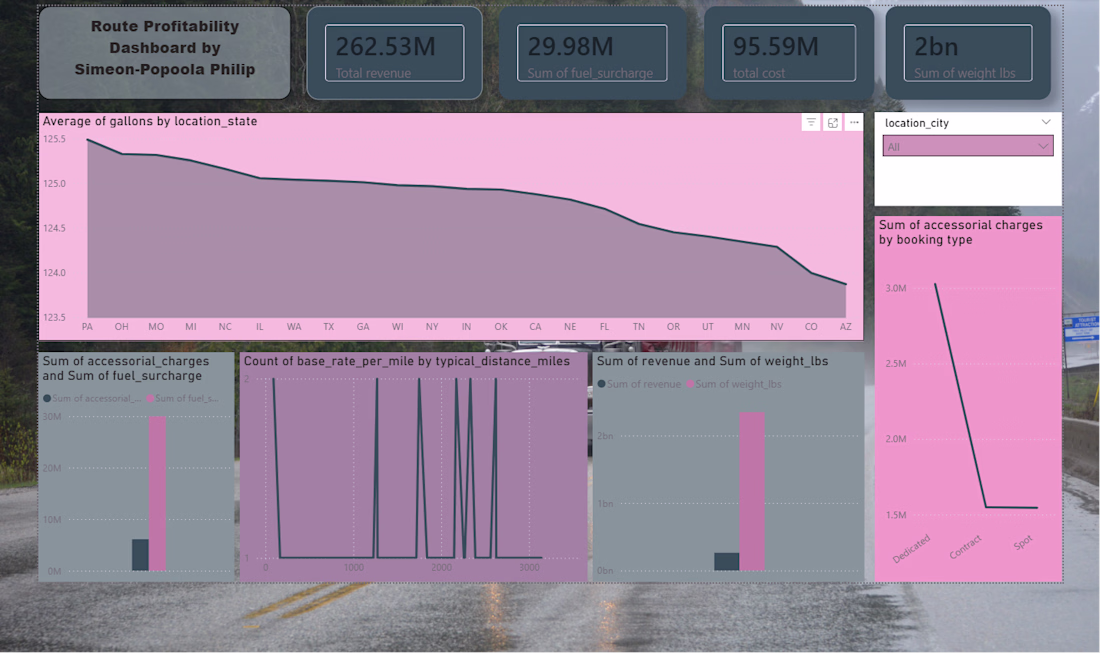The width and height of the screenshot is (1100, 653).
Task: Click the 'CA' state axis label
Action: click(x=535, y=327)
